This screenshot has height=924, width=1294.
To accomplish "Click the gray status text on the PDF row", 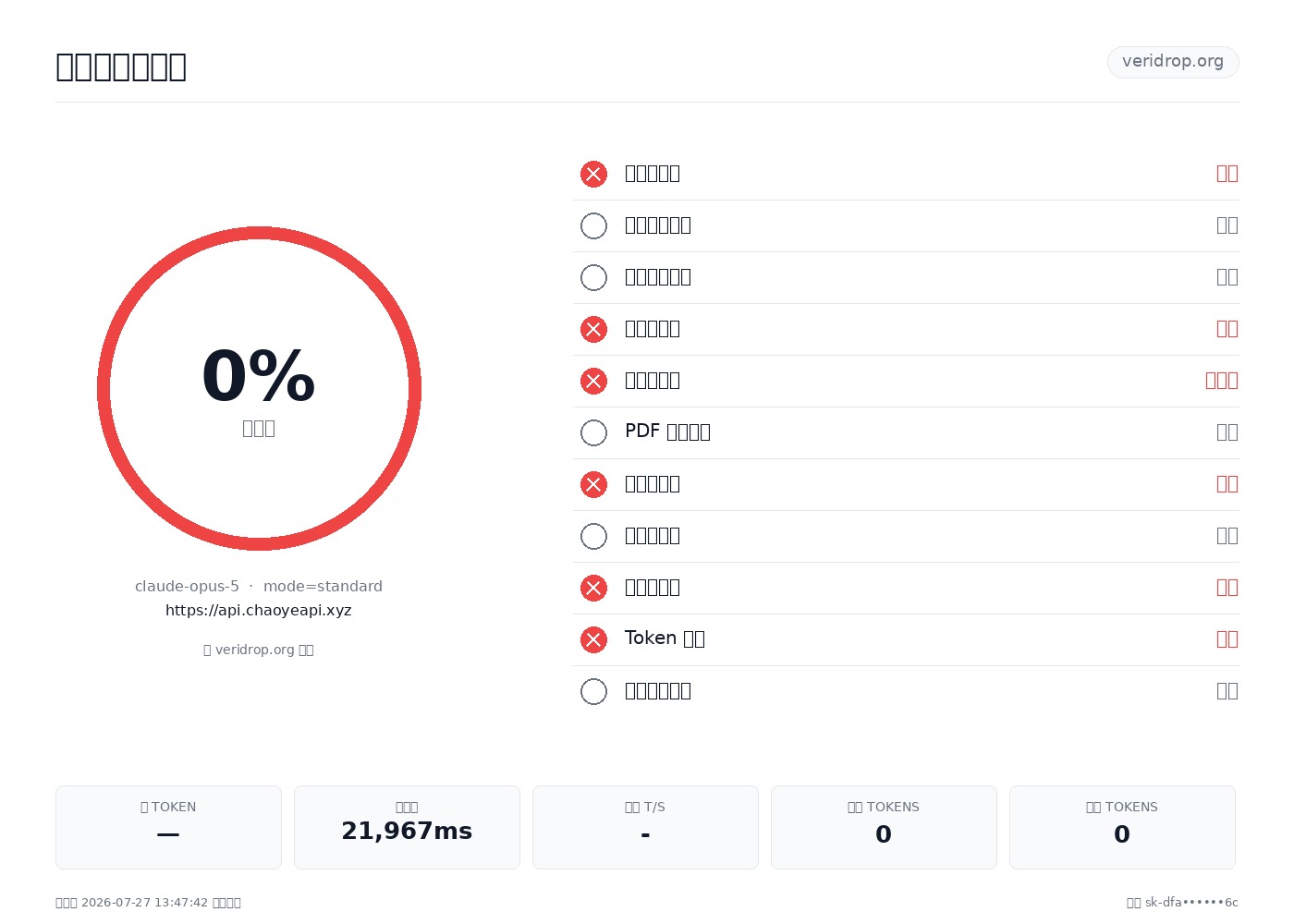I will pyautogui.click(x=1227, y=432).
